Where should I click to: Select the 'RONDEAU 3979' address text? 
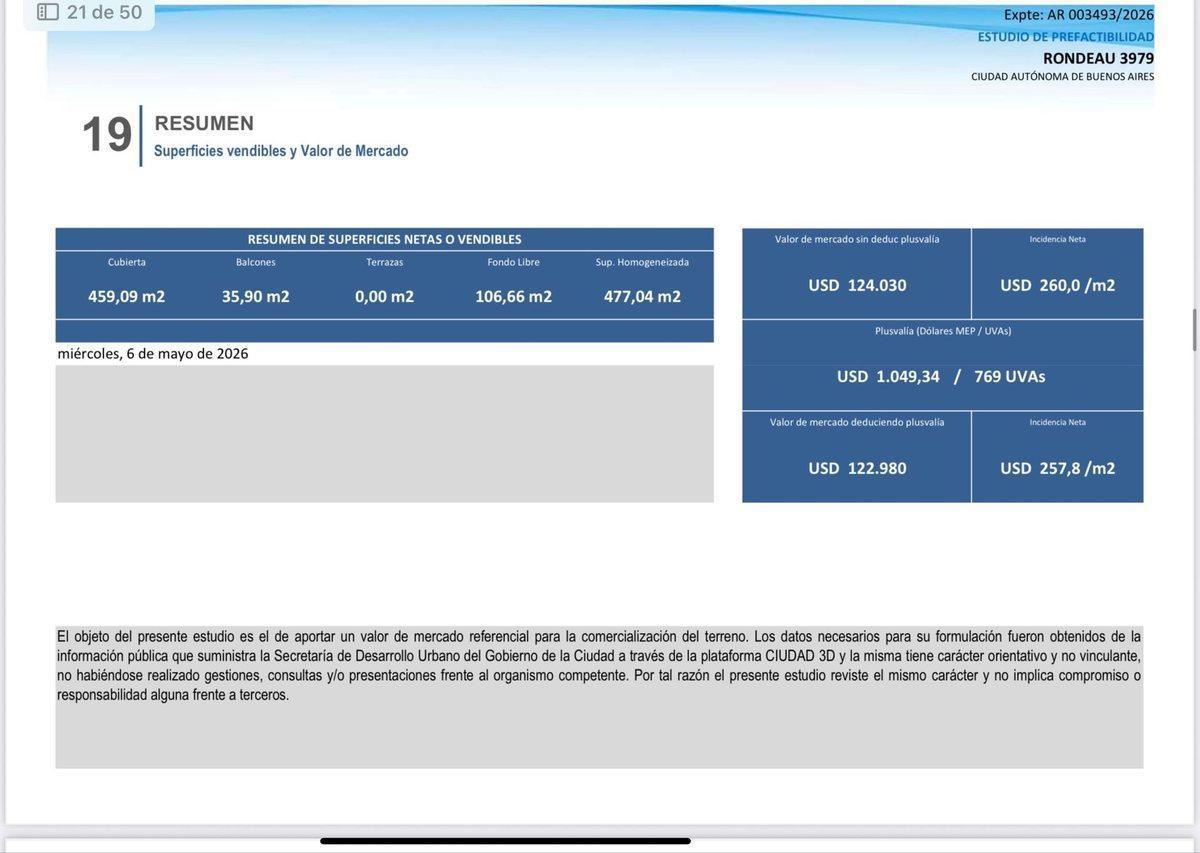(1098, 58)
